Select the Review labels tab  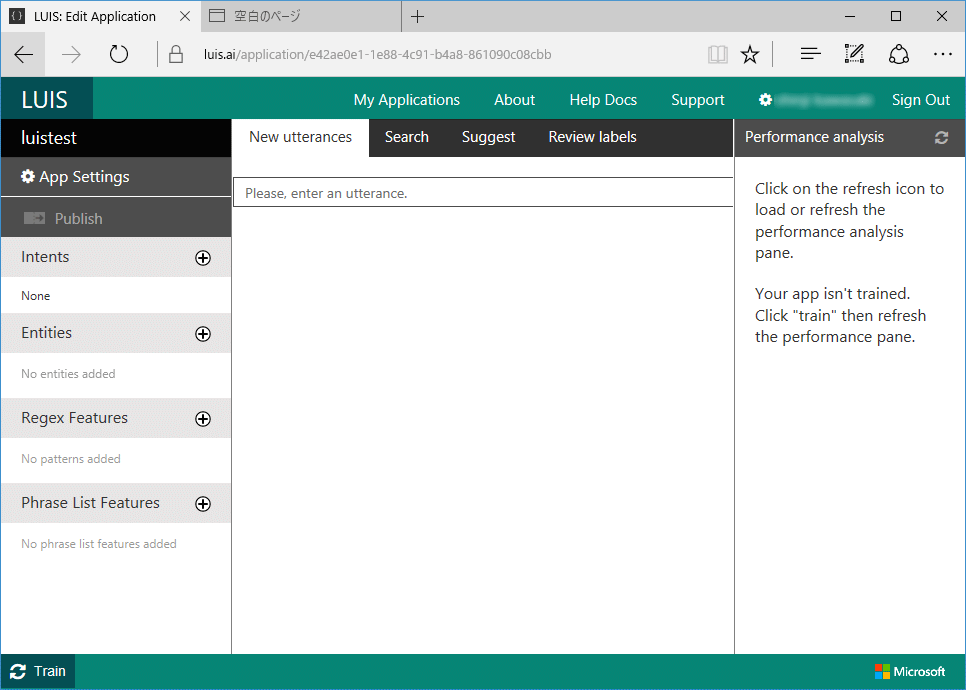(x=592, y=137)
